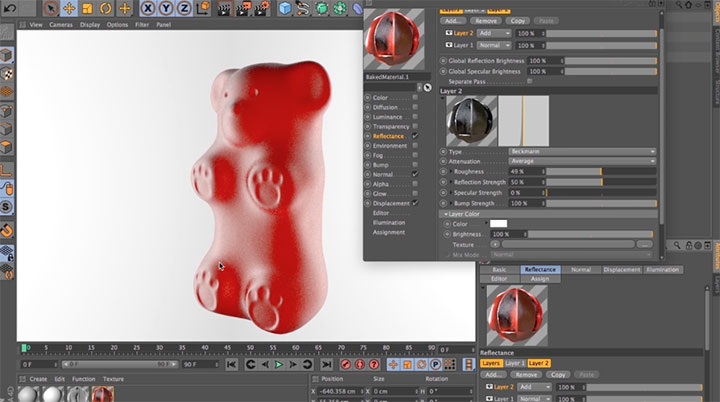Collapse the Layer Color section
This screenshot has width=720, height=402.
(x=445, y=214)
